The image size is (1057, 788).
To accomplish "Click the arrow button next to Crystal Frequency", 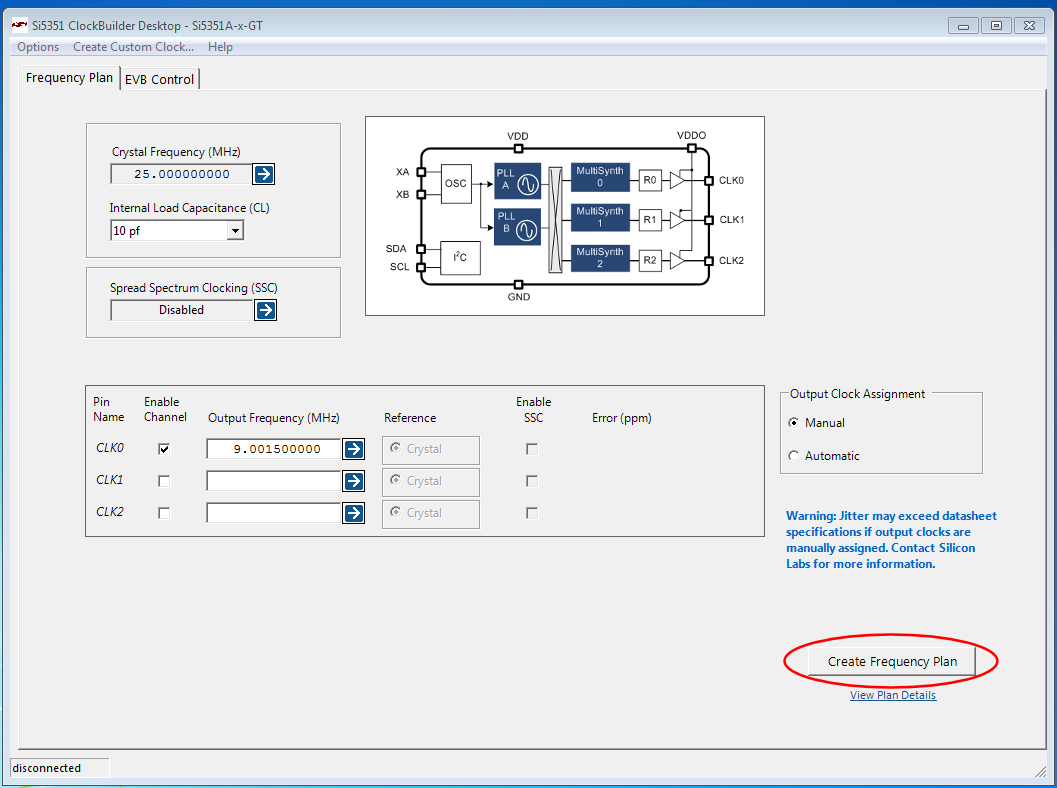I will (263, 174).
